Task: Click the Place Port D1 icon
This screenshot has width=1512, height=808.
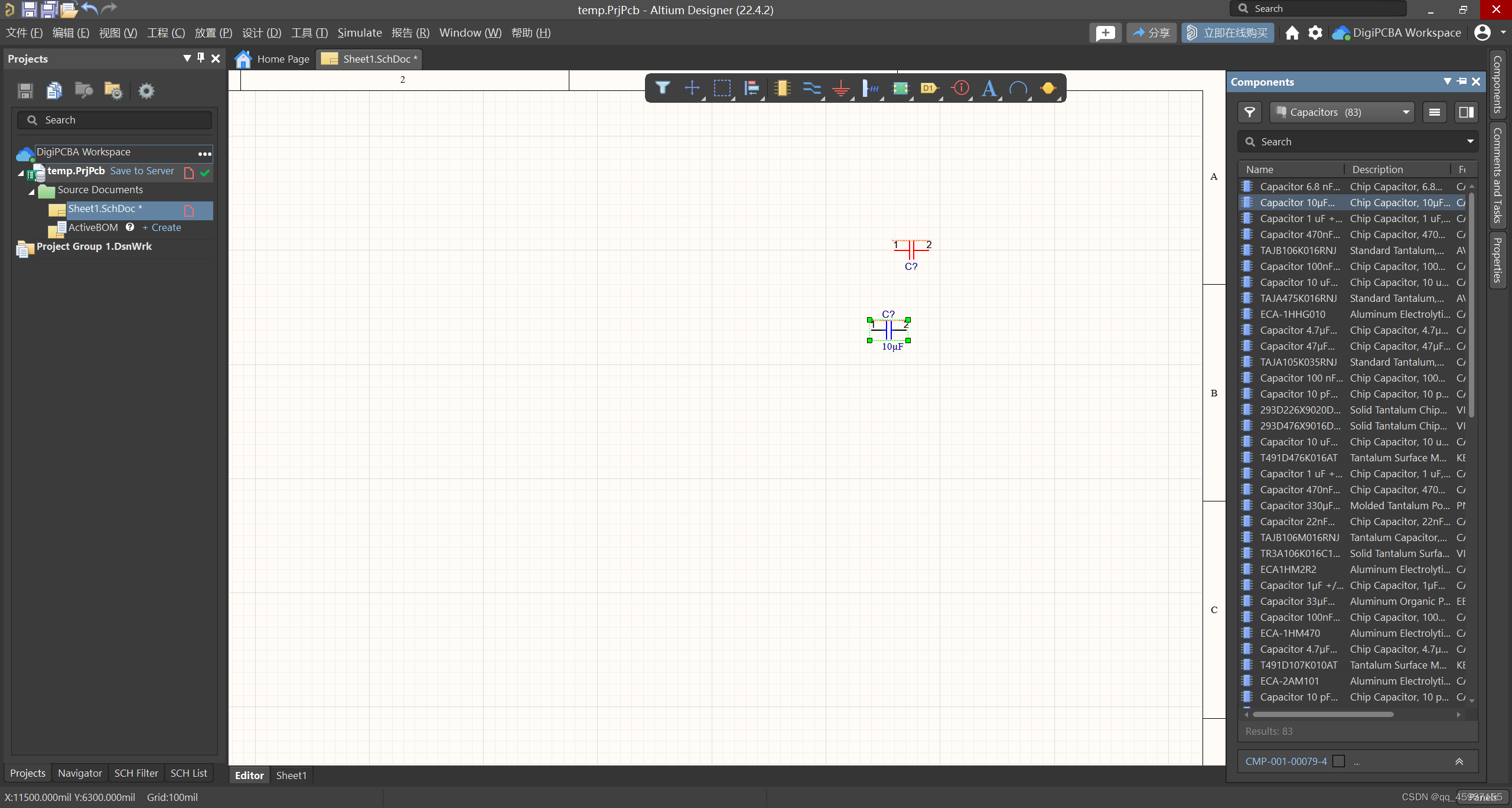Action: 929,88
